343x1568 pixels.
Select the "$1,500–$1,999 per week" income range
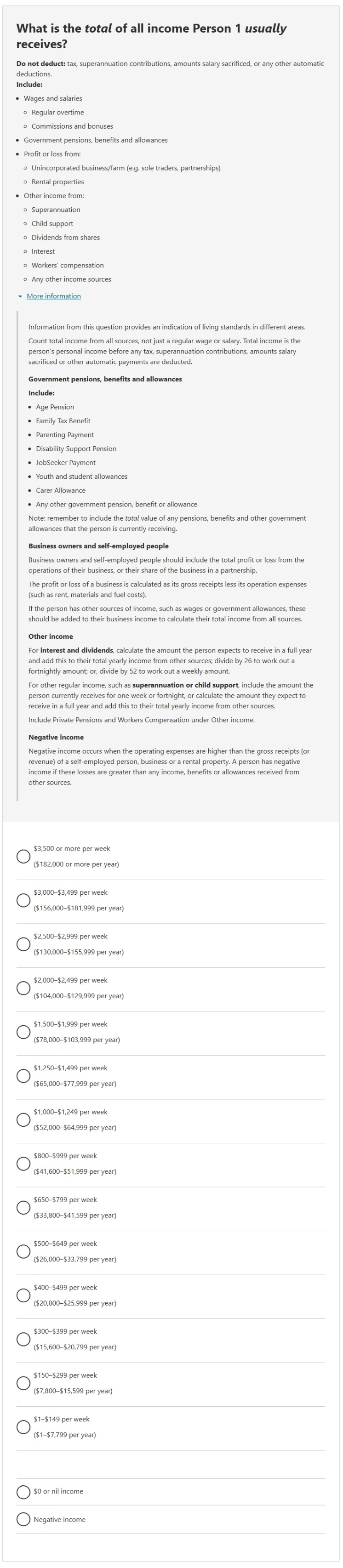(x=23, y=1032)
